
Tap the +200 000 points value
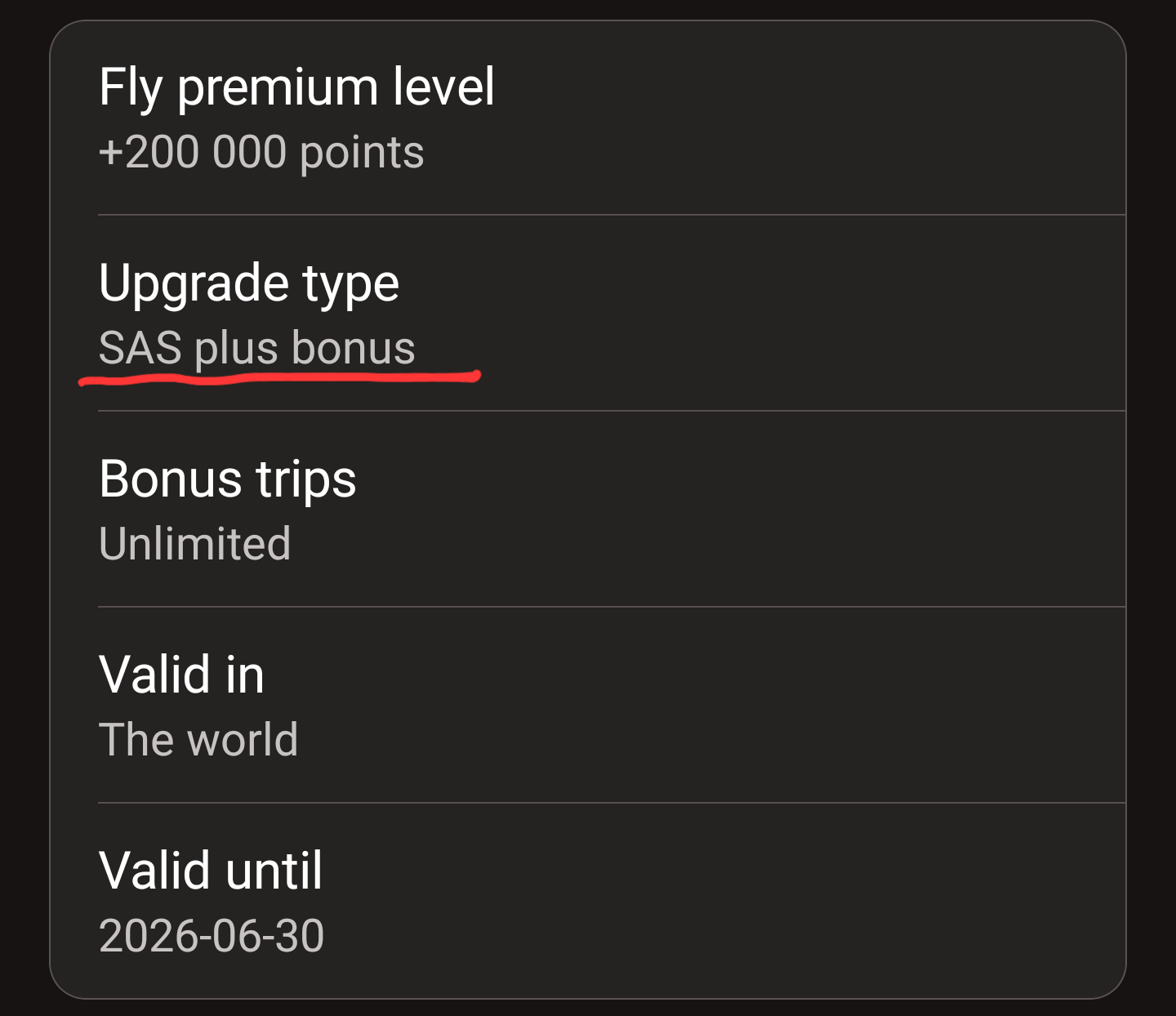click(x=261, y=153)
